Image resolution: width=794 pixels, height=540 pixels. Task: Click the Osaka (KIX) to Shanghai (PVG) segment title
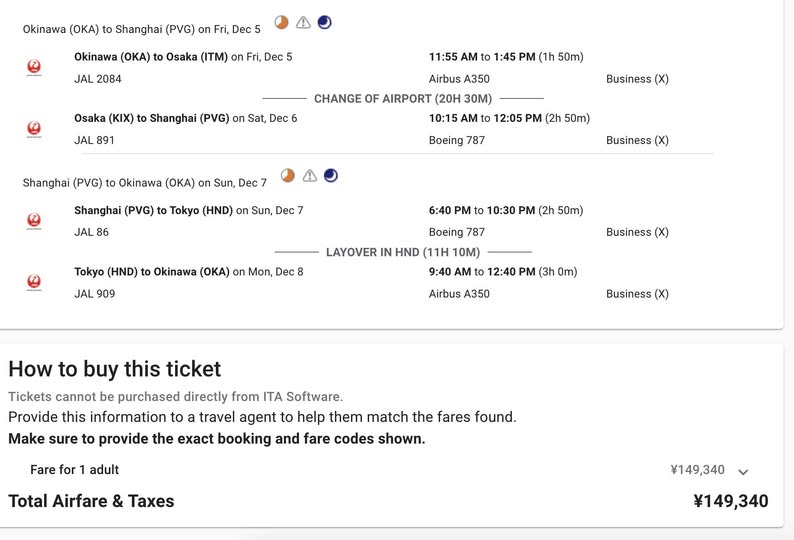[151, 118]
